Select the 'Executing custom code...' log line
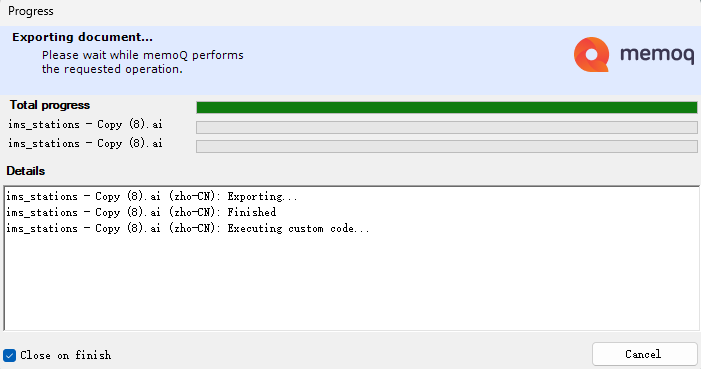This screenshot has width=701, height=369. click(x=188, y=228)
